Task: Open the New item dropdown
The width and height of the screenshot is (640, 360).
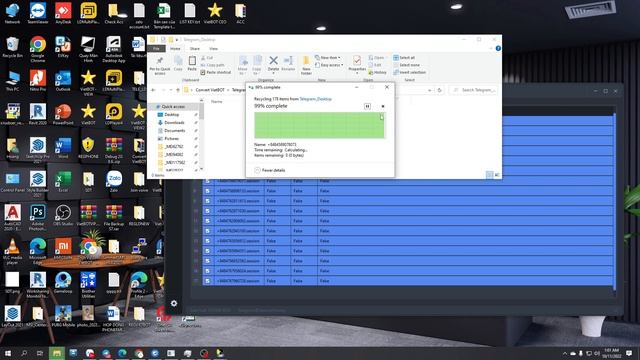Action: click(328, 58)
